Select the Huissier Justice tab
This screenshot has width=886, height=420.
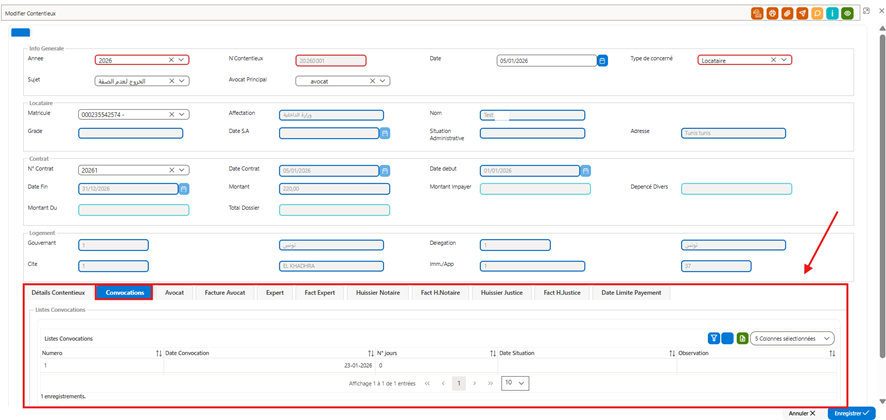[x=502, y=293]
